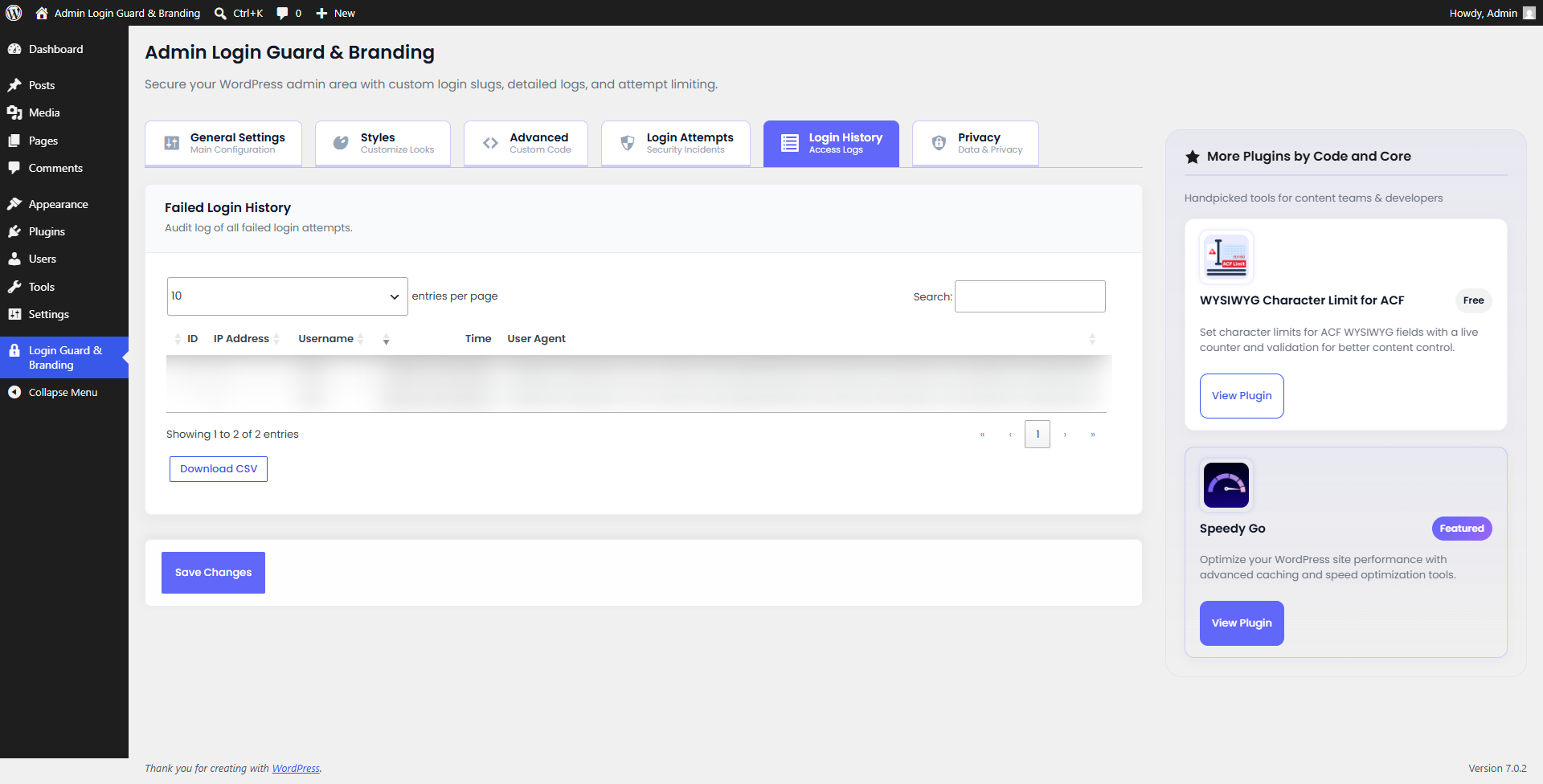This screenshot has width=1543, height=784.
Task: Expand the entries per page dropdown
Action: tap(287, 296)
